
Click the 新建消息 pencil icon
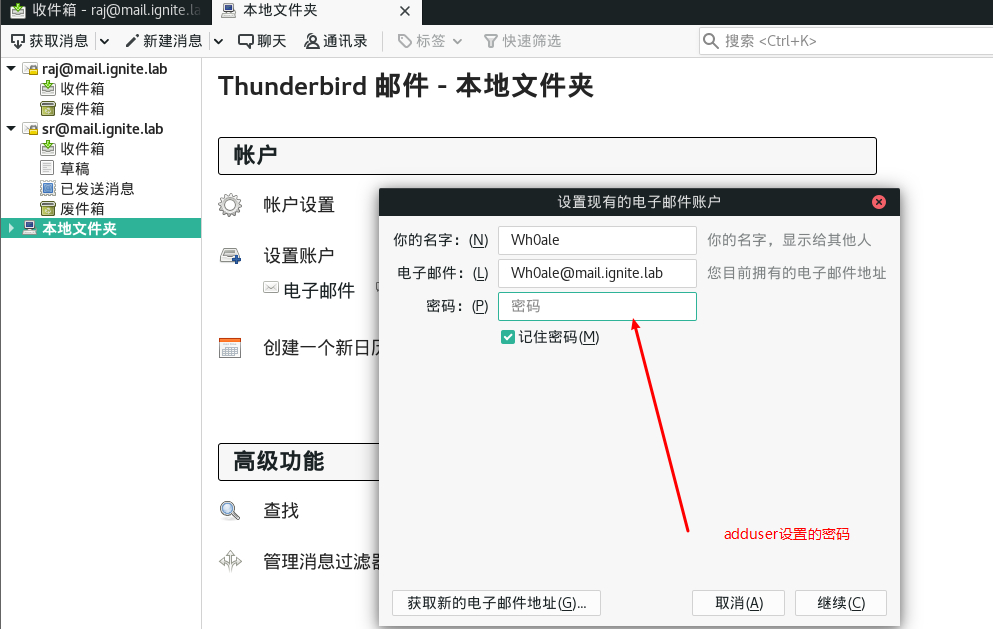click(x=132, y=41)
